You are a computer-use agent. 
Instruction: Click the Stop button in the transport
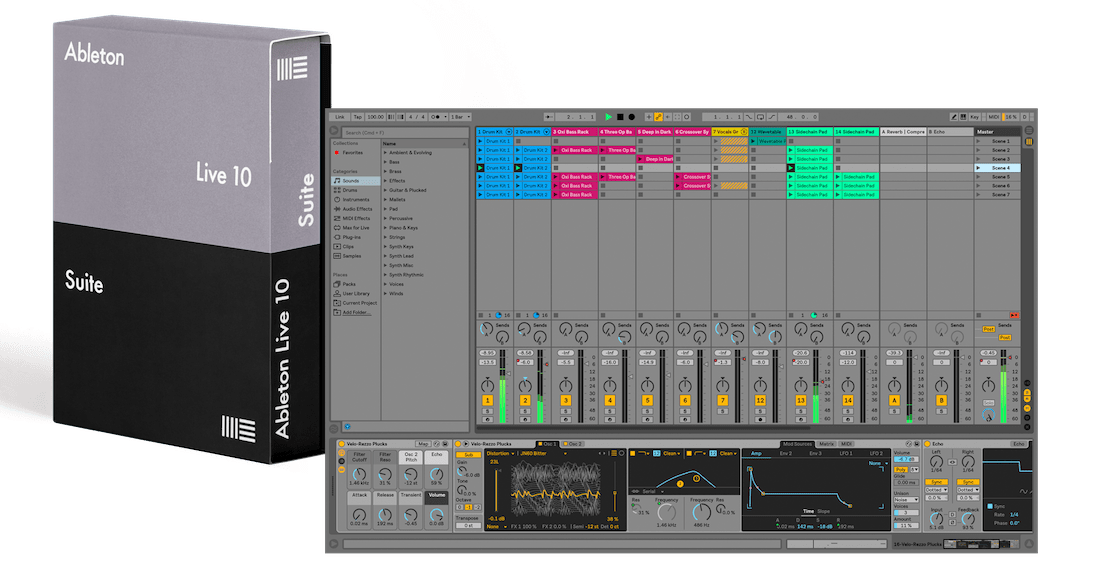620,117
